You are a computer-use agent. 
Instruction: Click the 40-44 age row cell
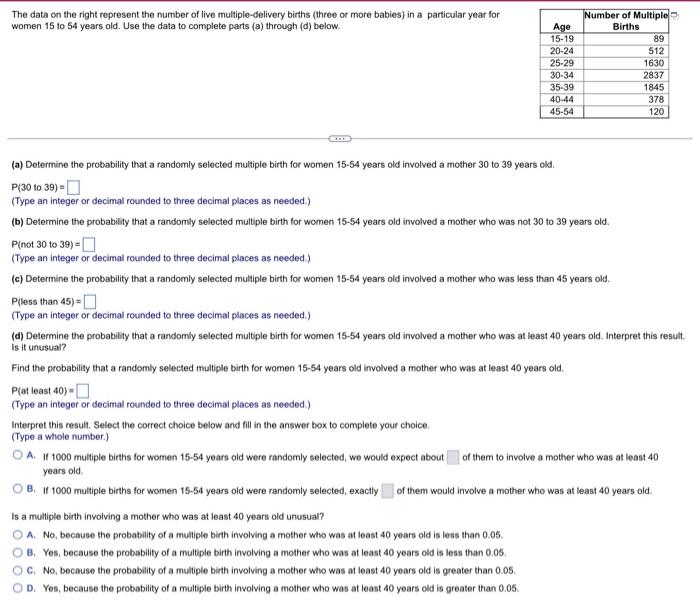(562, 99)
